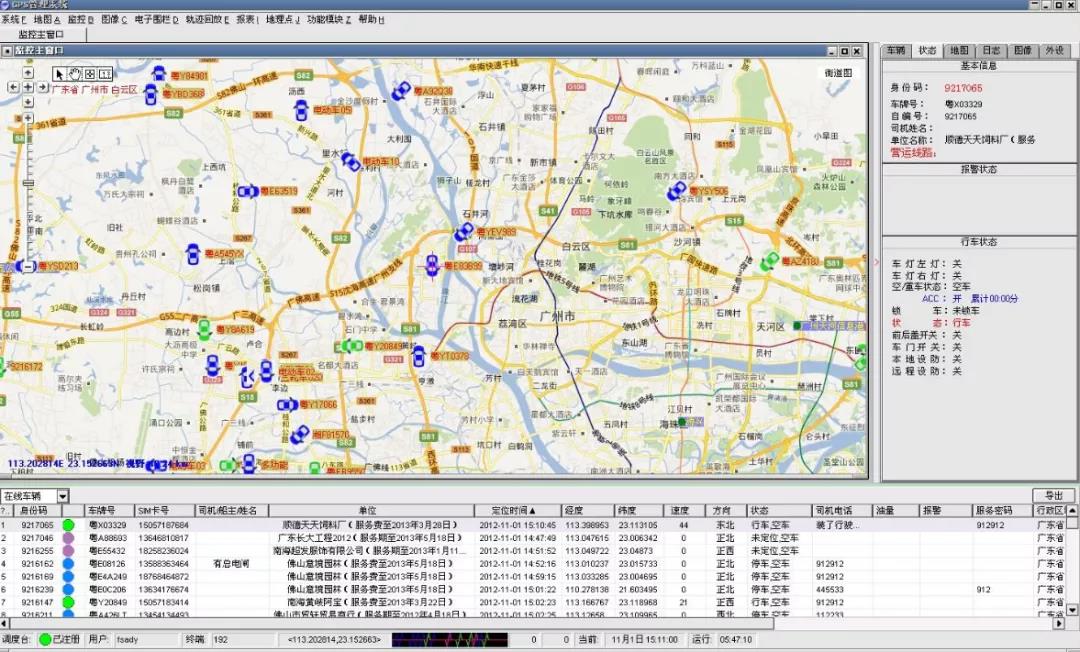Switch to the 日志 tab

click(x=989, y=50)
